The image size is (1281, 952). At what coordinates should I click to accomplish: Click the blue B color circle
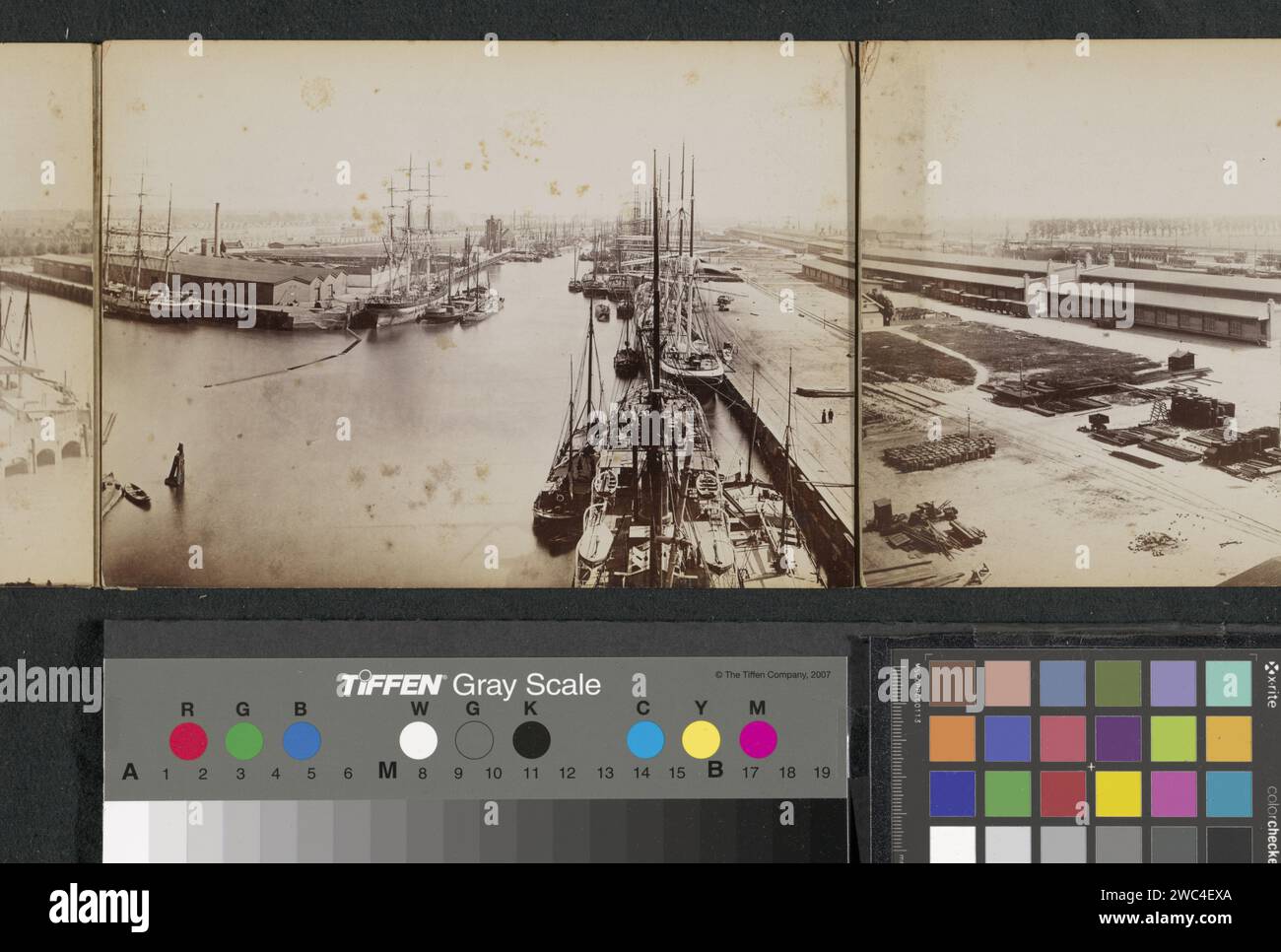pos(302,740)
